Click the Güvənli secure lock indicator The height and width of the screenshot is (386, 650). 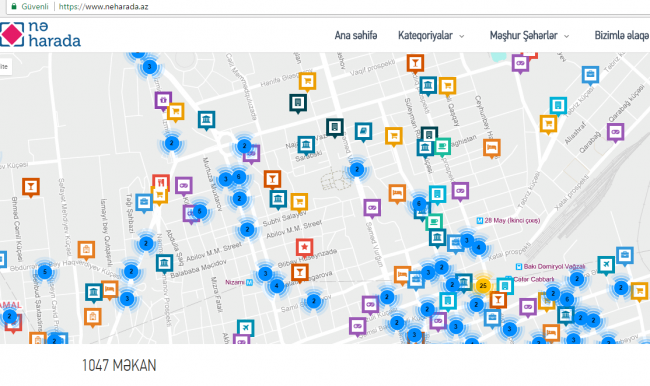(30, 7)
